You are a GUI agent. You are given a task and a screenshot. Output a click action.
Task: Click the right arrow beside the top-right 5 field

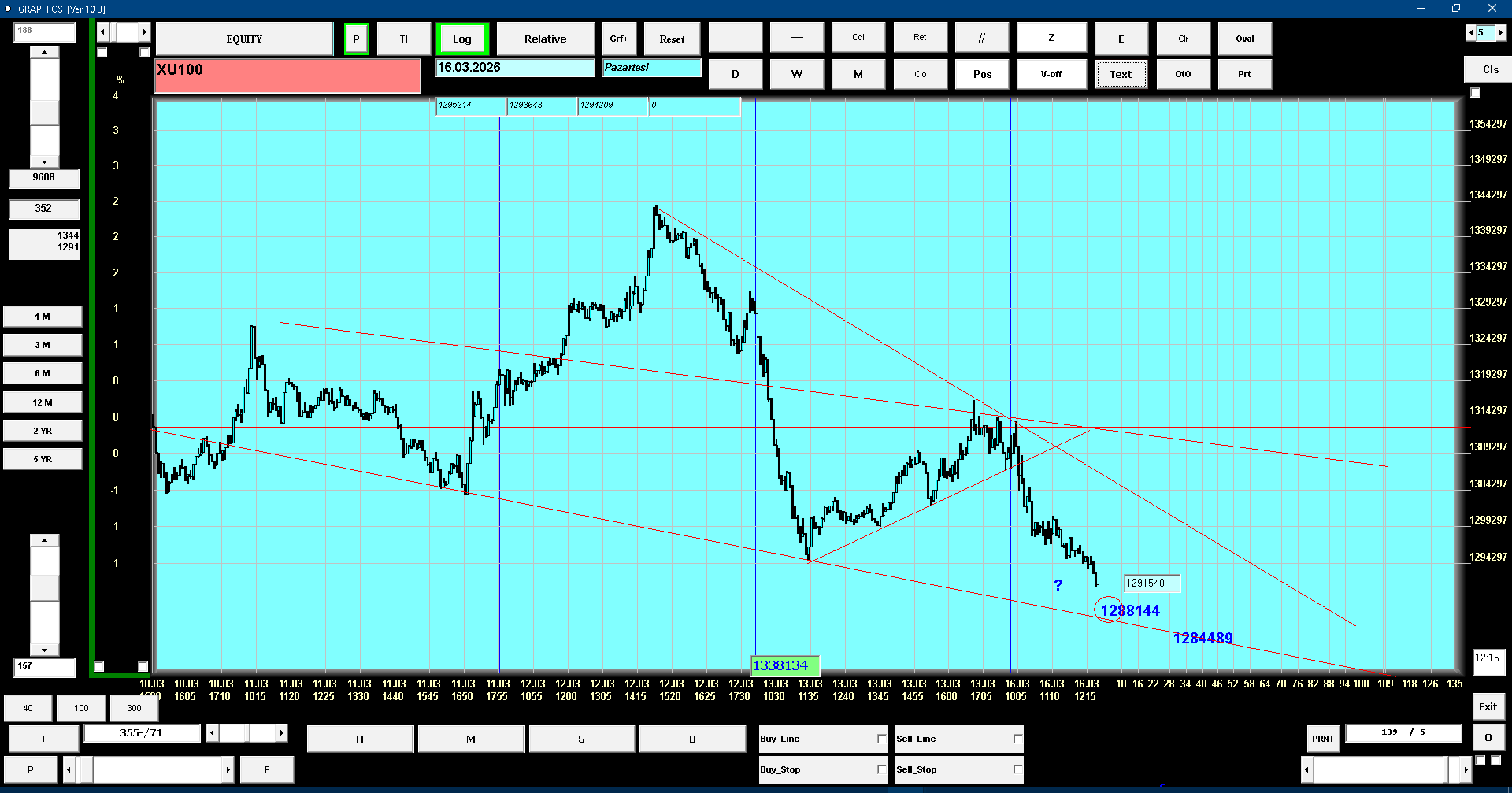[1501, 32]
